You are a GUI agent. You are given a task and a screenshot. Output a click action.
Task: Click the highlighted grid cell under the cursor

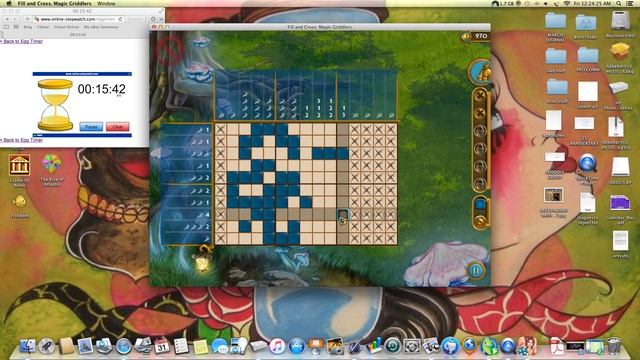[x=343, y=214]
